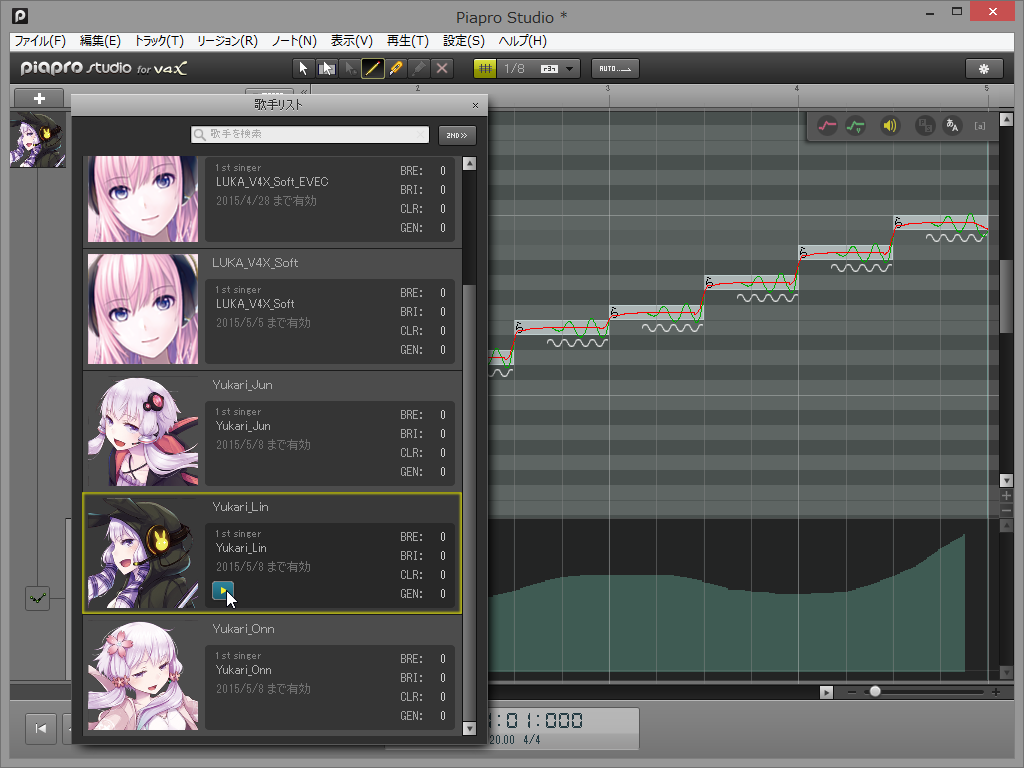Viewport: 1024px width, 768px height.
Task: Toggle the [a] phoneme symbol button
Action: tap(980, 126)
